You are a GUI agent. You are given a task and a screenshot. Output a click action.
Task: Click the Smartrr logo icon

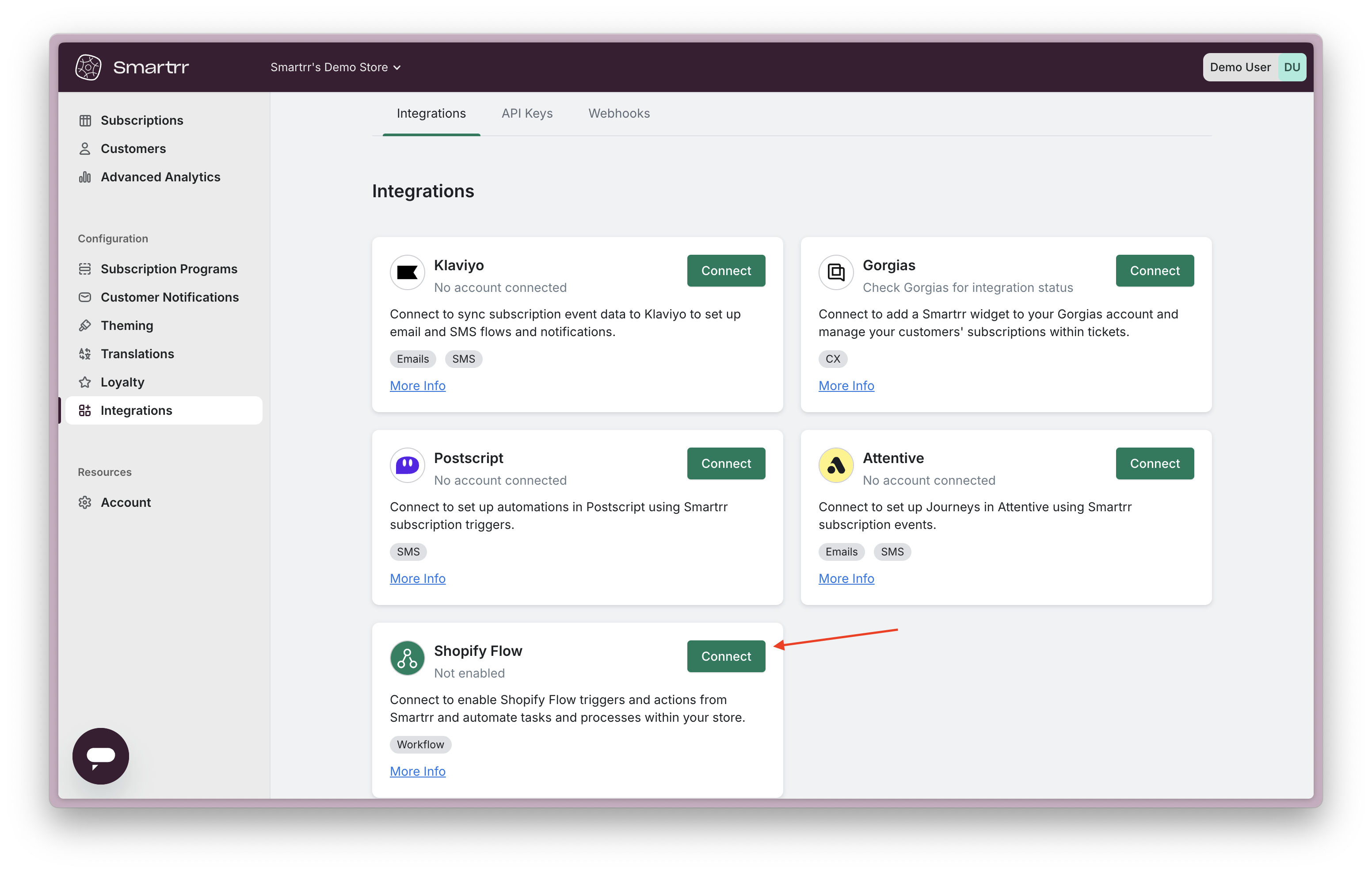tap(88, 67)
